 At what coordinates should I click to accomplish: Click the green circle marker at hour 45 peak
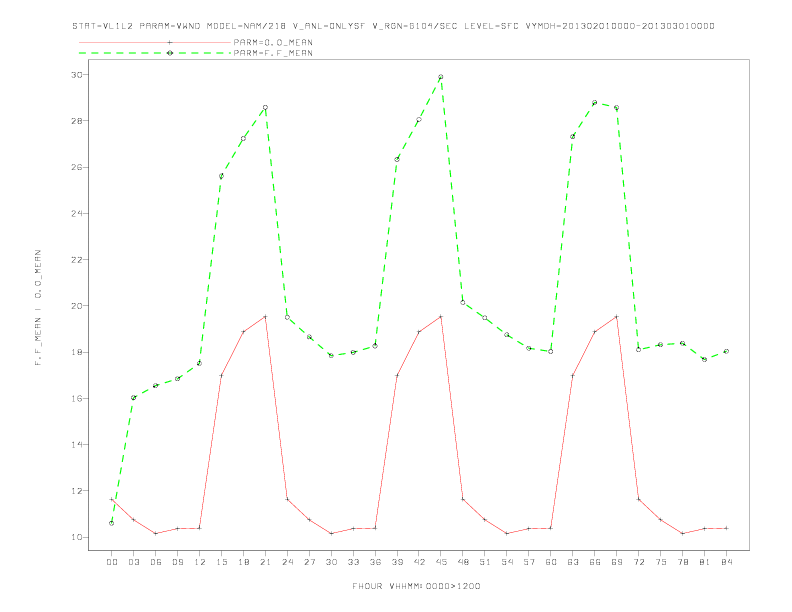click(440, 77)
